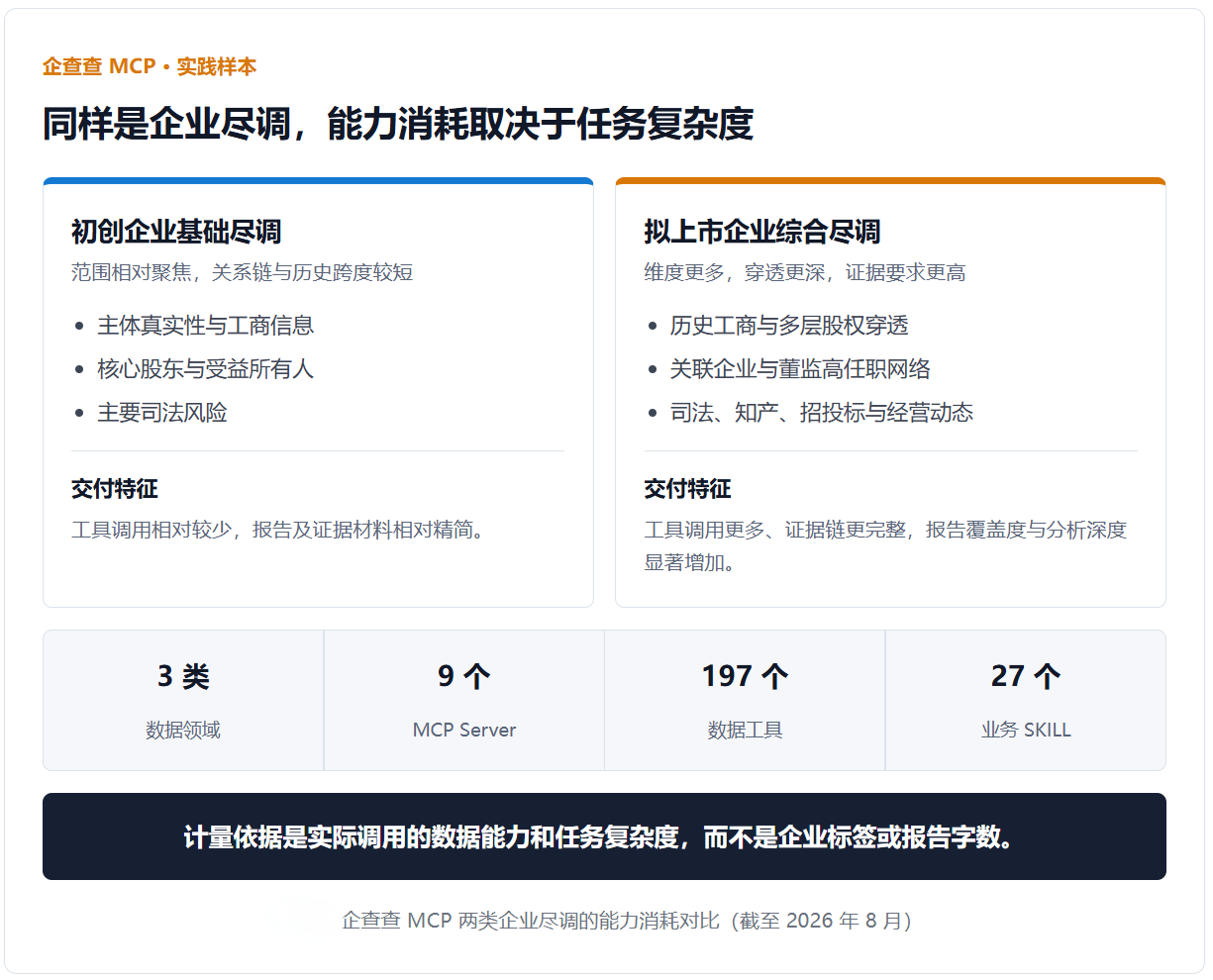
Task: Select bullet 主体真实性与工商信息
Action: click(205, 326)
